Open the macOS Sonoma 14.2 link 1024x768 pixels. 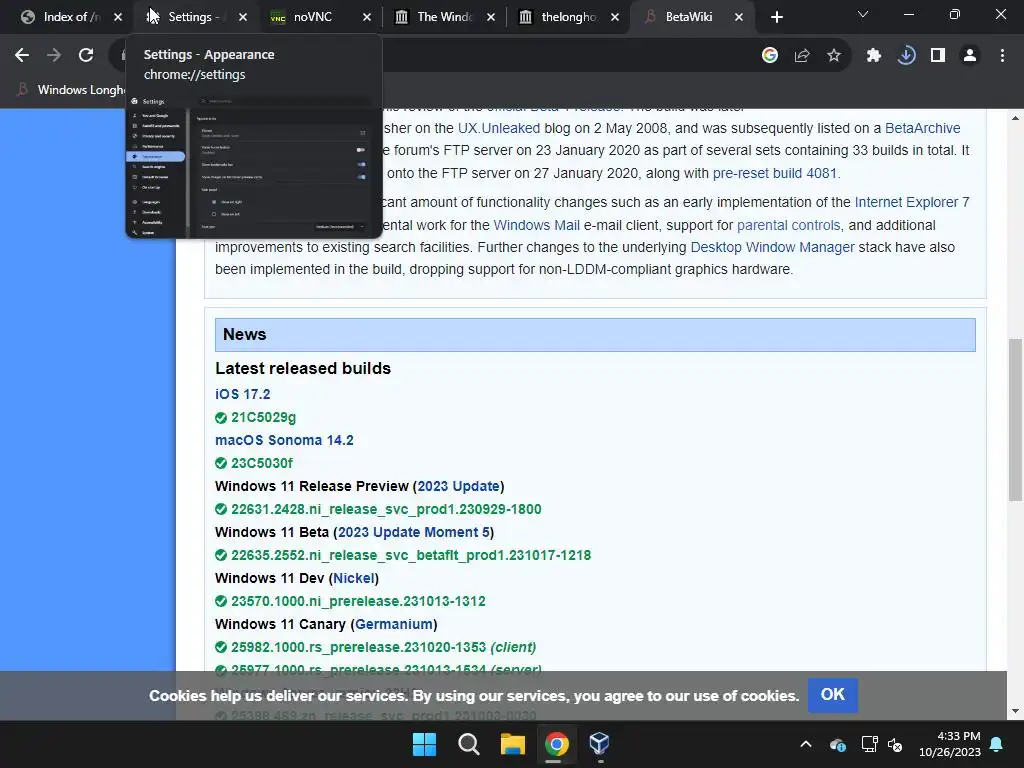[x=284, y=440]
